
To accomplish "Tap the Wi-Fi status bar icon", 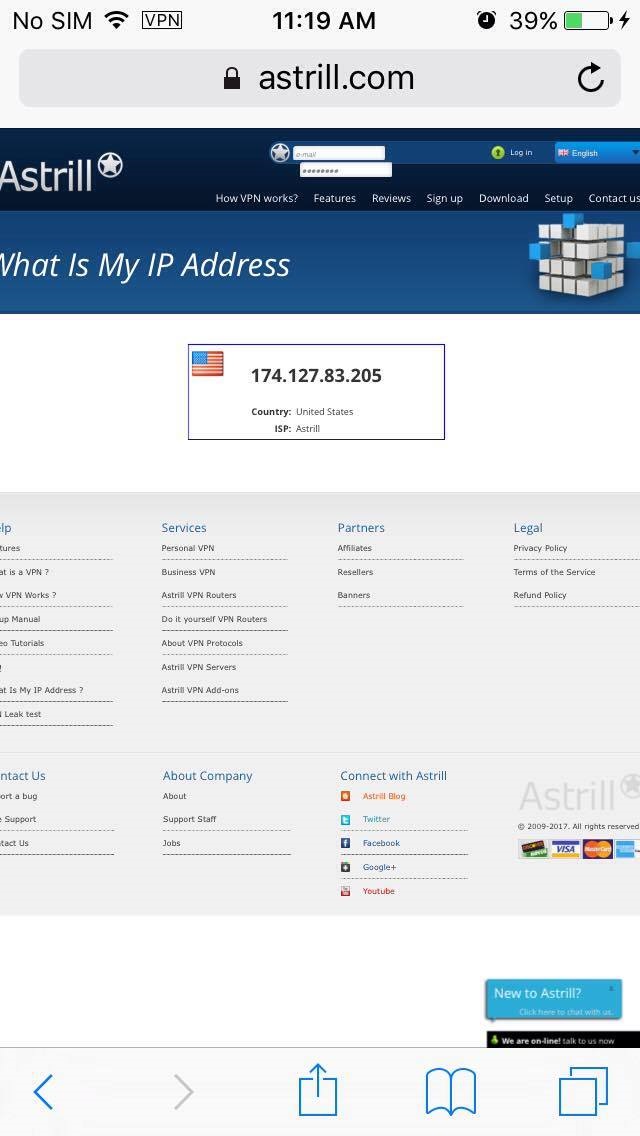I will point(116,20).
